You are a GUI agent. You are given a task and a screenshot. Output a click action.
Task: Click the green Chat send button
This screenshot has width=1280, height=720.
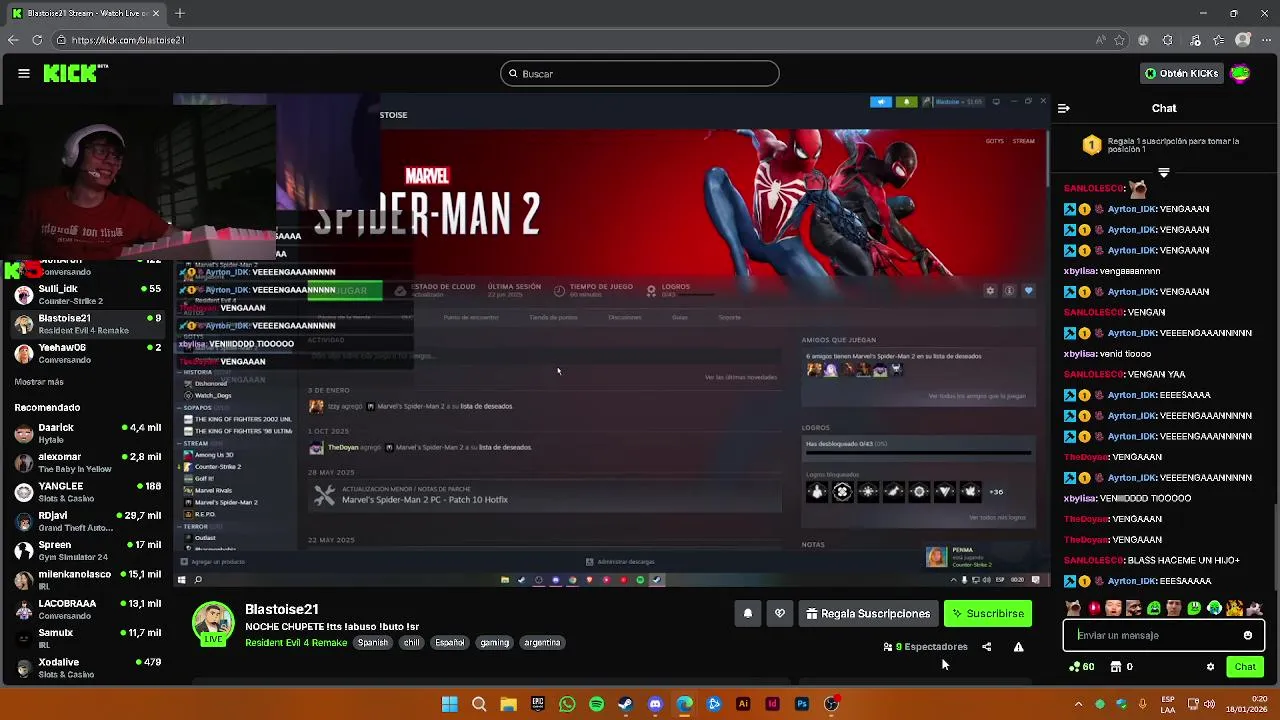(x=1245, y=666)
